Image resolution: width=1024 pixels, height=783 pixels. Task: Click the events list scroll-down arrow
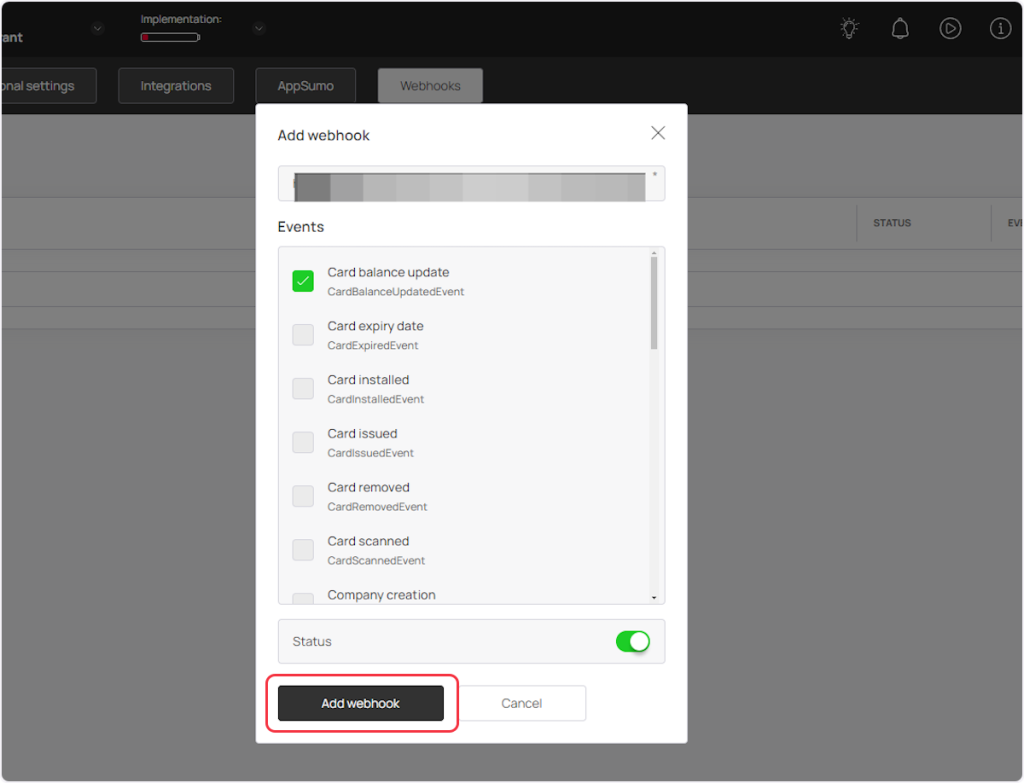click(654, 597)
